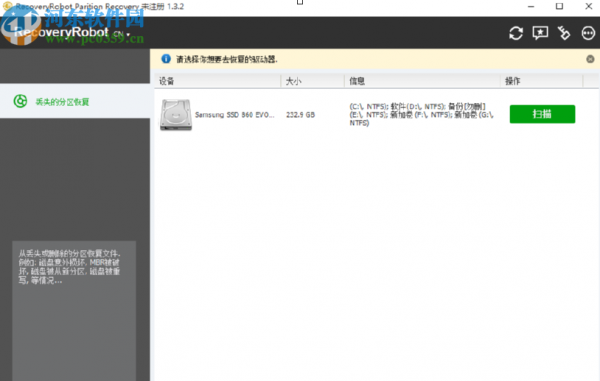Click the partition info text for the Samsung drive
Viewport: 600px width, 381px height.
421,114
